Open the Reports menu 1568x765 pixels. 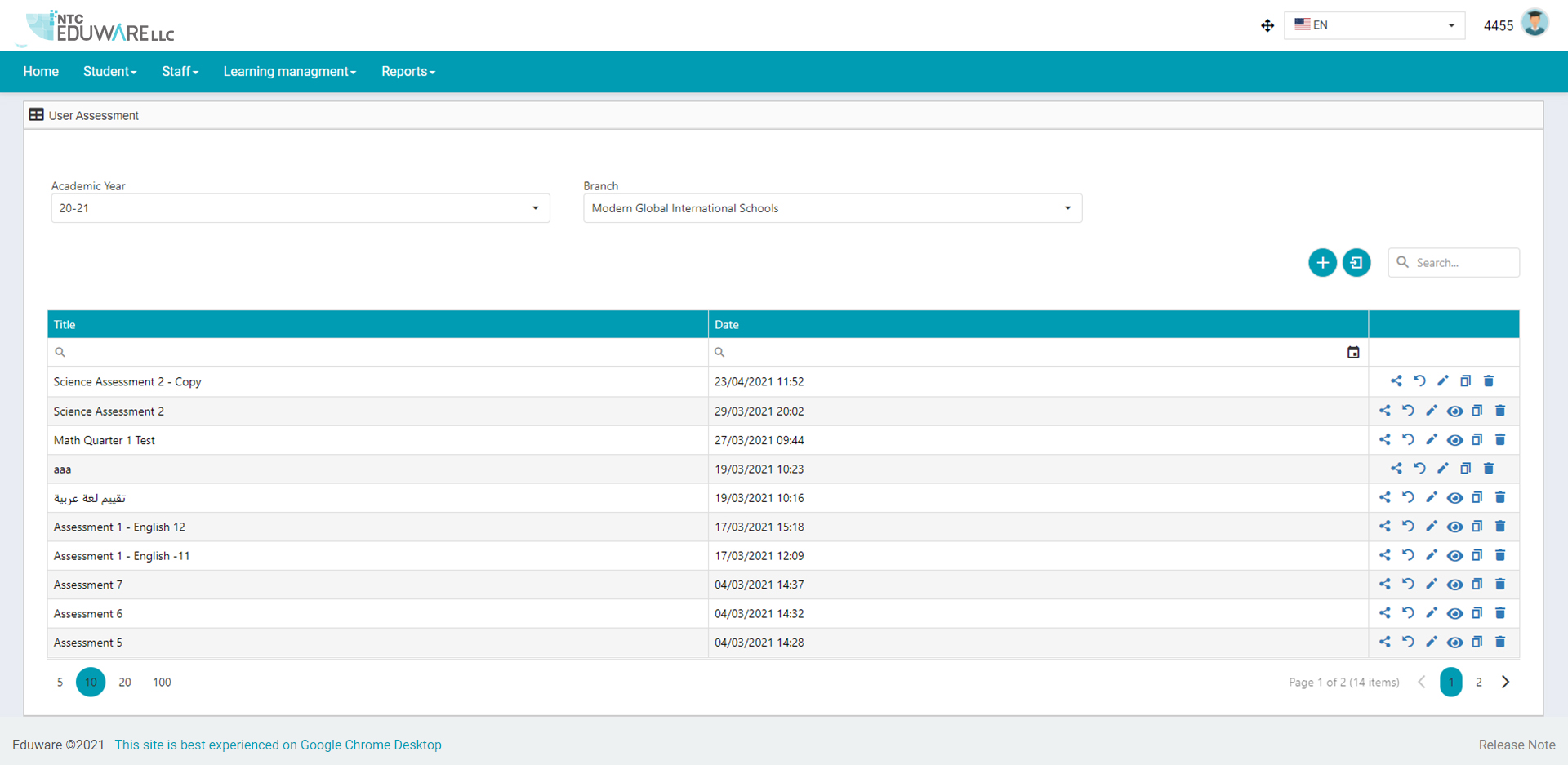pyautogui.click(x=408, y=71)
